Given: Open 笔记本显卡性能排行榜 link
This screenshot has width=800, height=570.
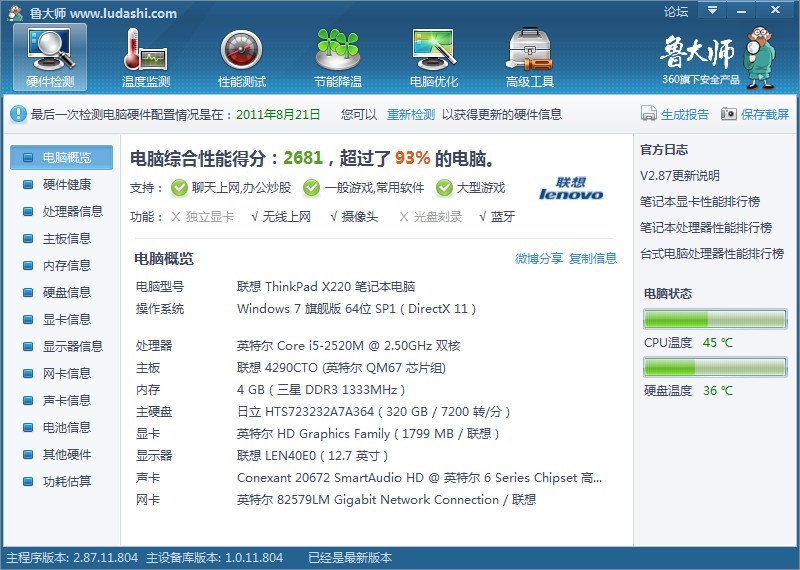Looking at the screenshot, I should coord(700,202).
